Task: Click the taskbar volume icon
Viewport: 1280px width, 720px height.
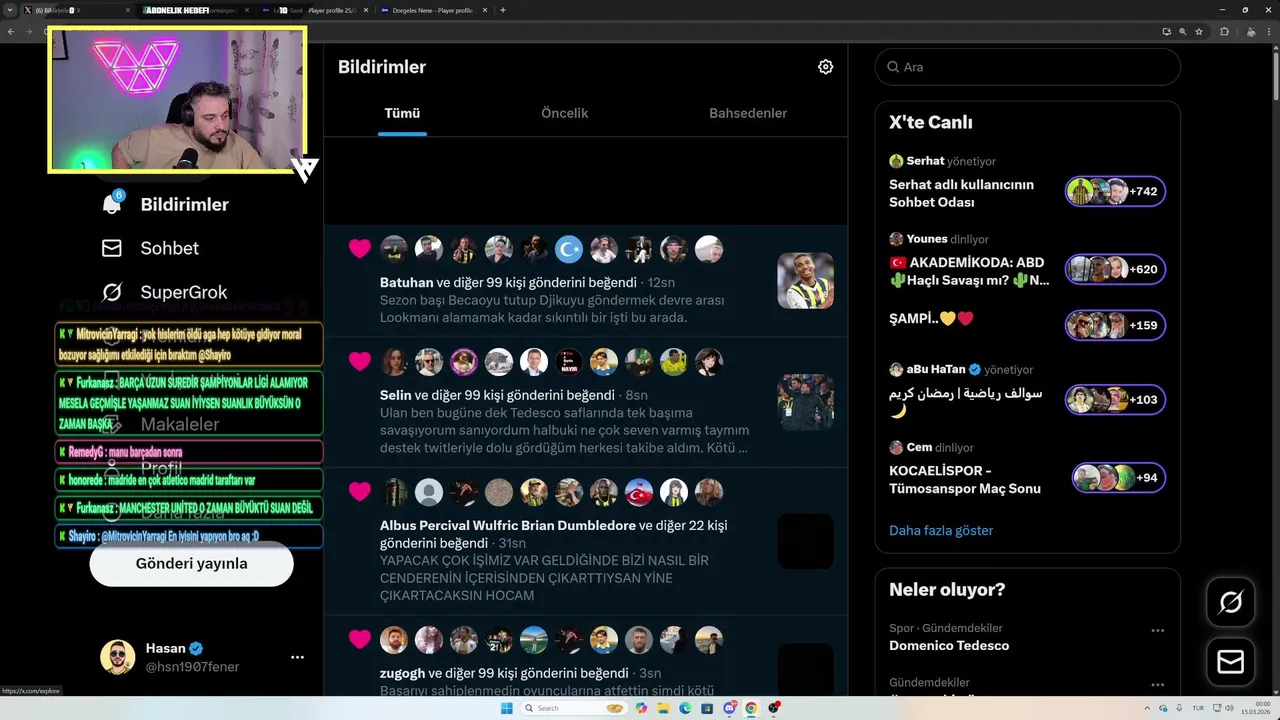Action: point(1229,708)
